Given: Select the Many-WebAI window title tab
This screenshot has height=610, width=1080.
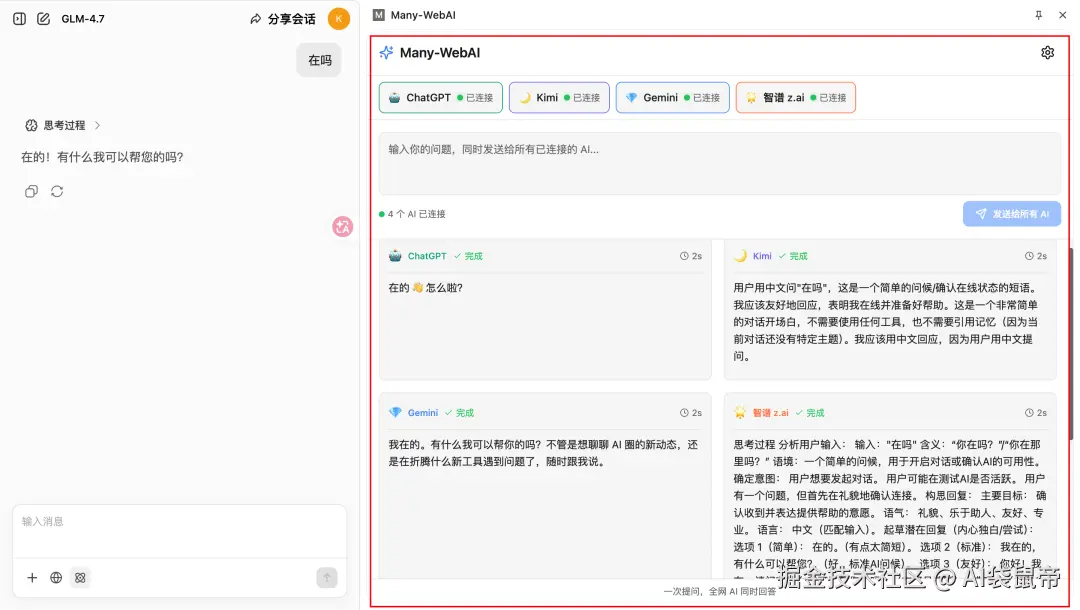Looking at the screenshot, I should [x=418, y=15].
